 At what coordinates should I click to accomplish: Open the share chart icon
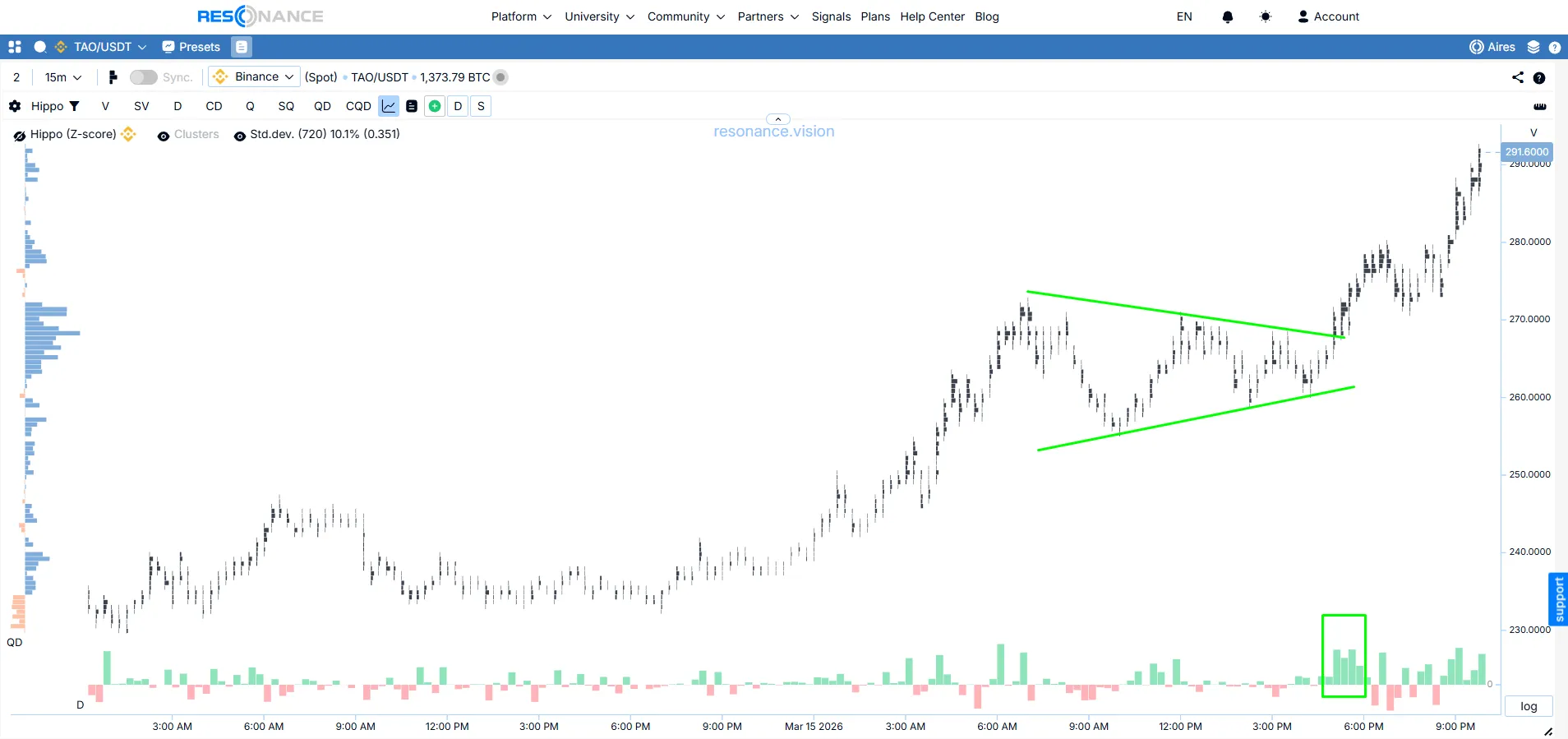coord(1517,77)
